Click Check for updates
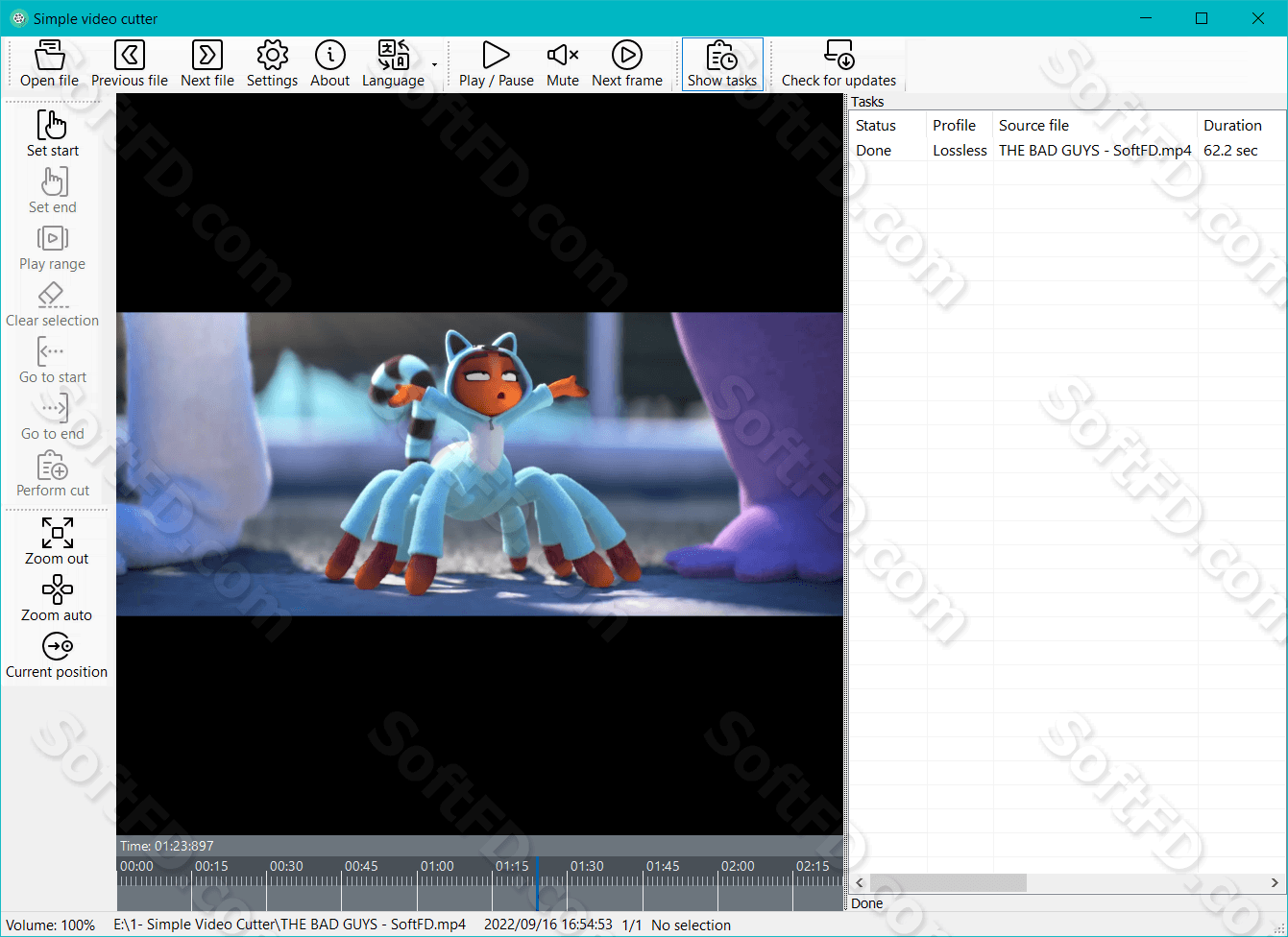Image resolution: width=1288 pixels, height=937 pixels. pyautogui.click(x=838, y=64)
